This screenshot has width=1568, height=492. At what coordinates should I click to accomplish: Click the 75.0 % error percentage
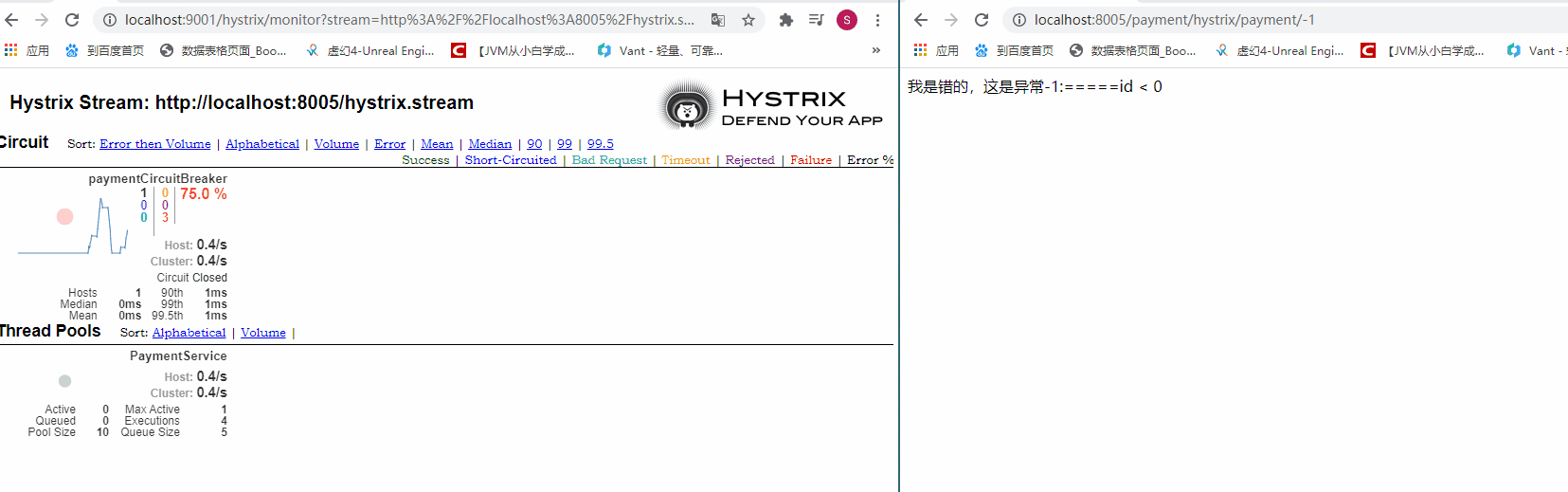(204, 193)
